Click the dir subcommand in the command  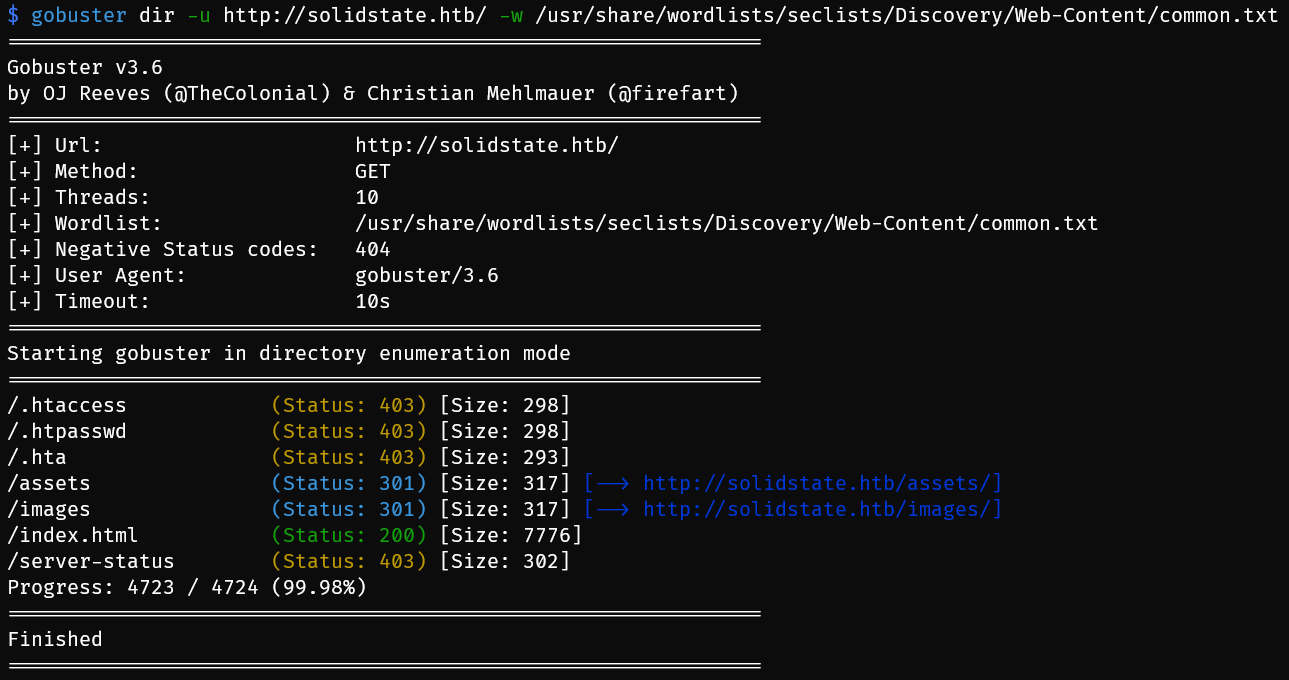(x=157, y=16)
